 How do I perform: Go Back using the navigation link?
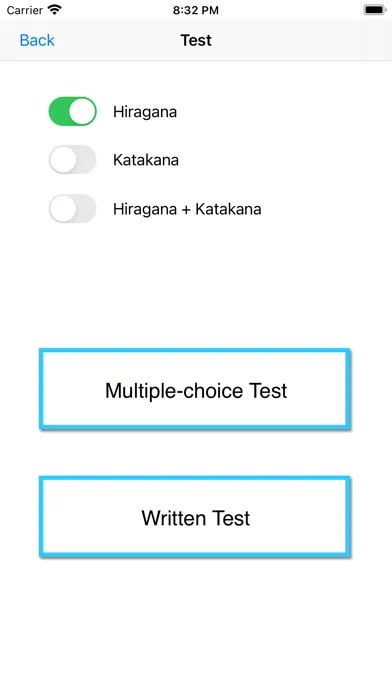(37, 40)
